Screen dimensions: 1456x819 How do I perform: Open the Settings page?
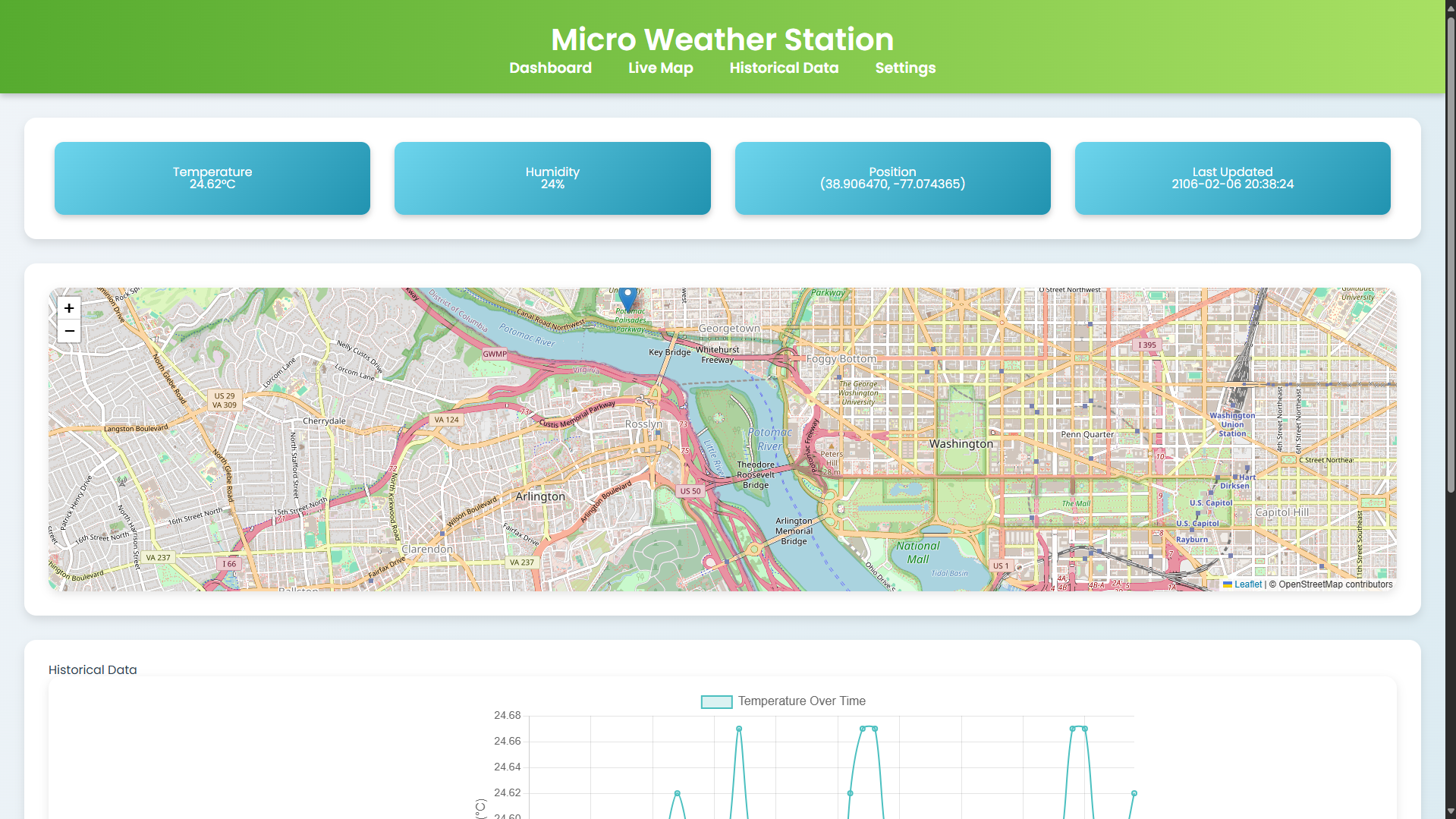(x=905, y=68)
